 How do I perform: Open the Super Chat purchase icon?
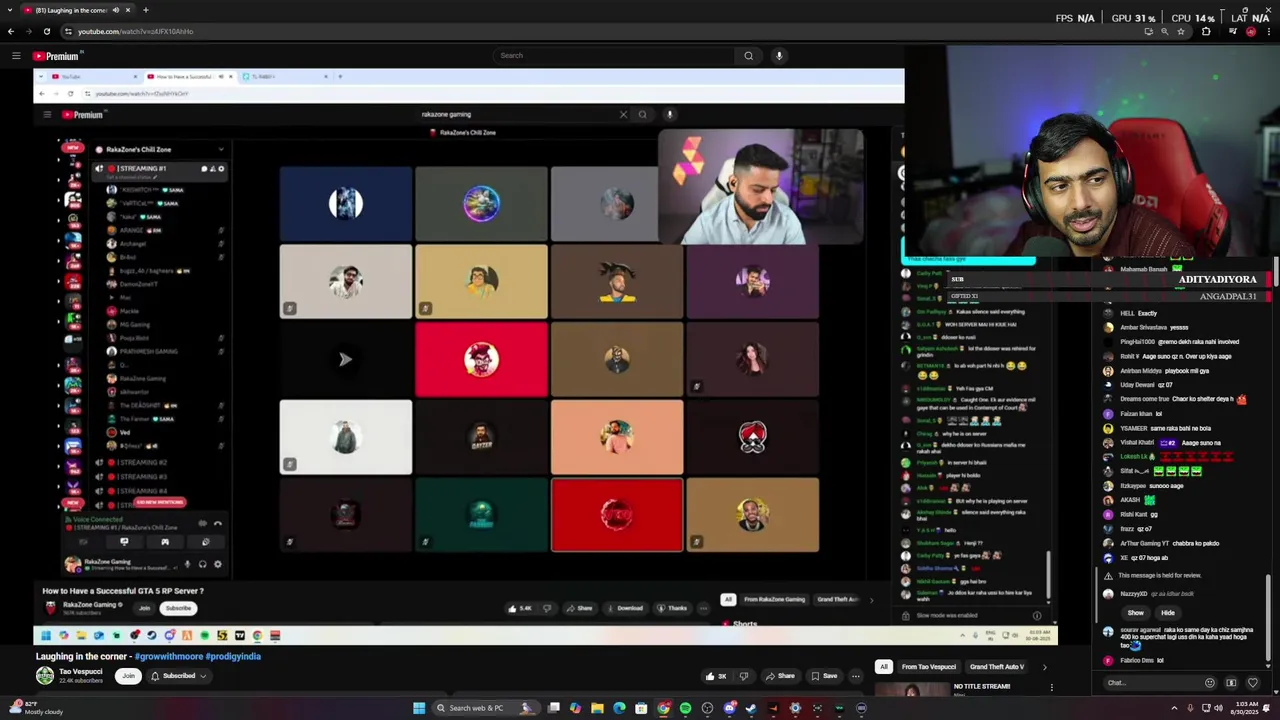pos(1231,683)
